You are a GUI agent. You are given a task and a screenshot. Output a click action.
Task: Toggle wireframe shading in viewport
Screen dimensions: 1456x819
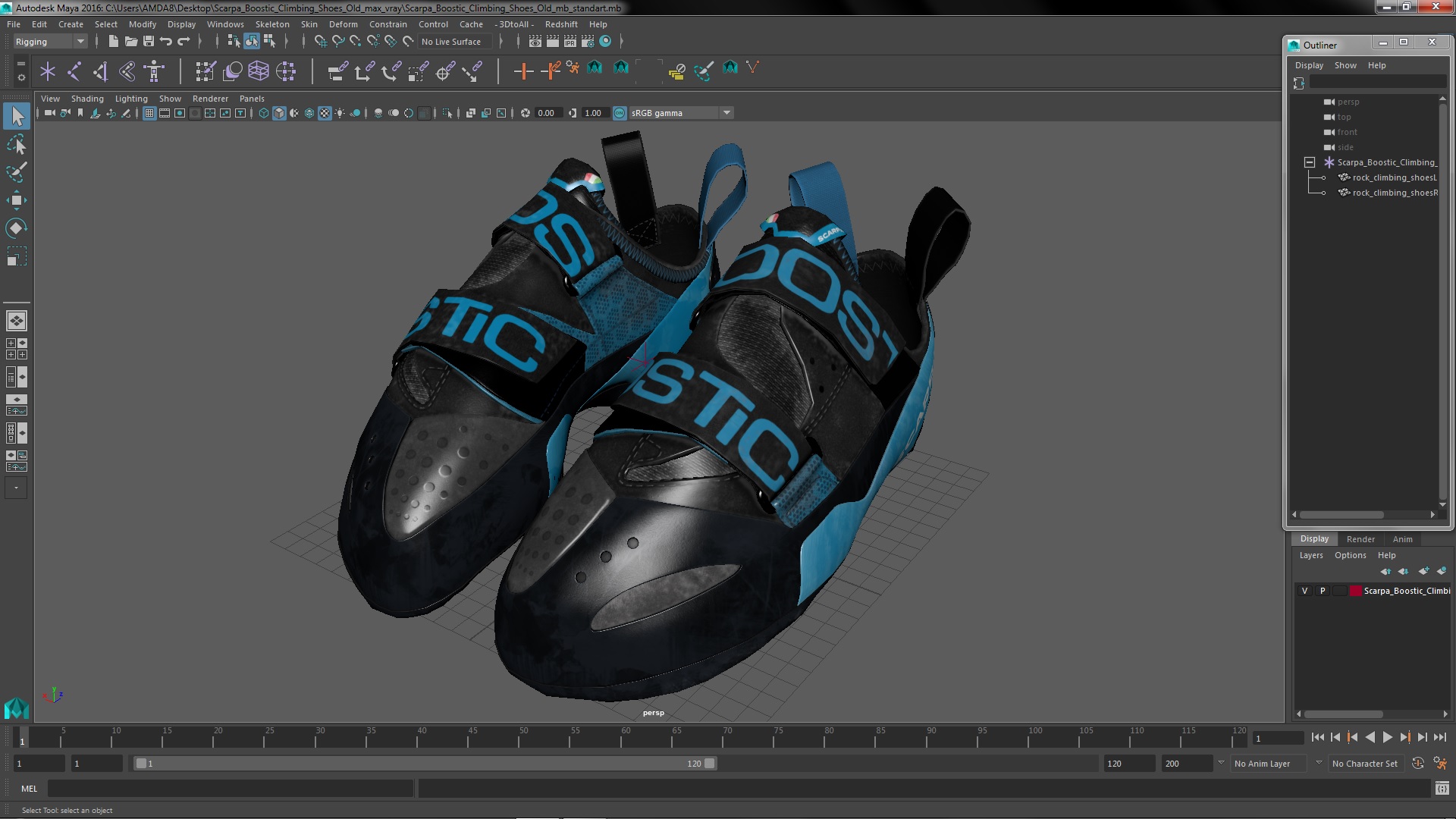click(x=264, y=113)
